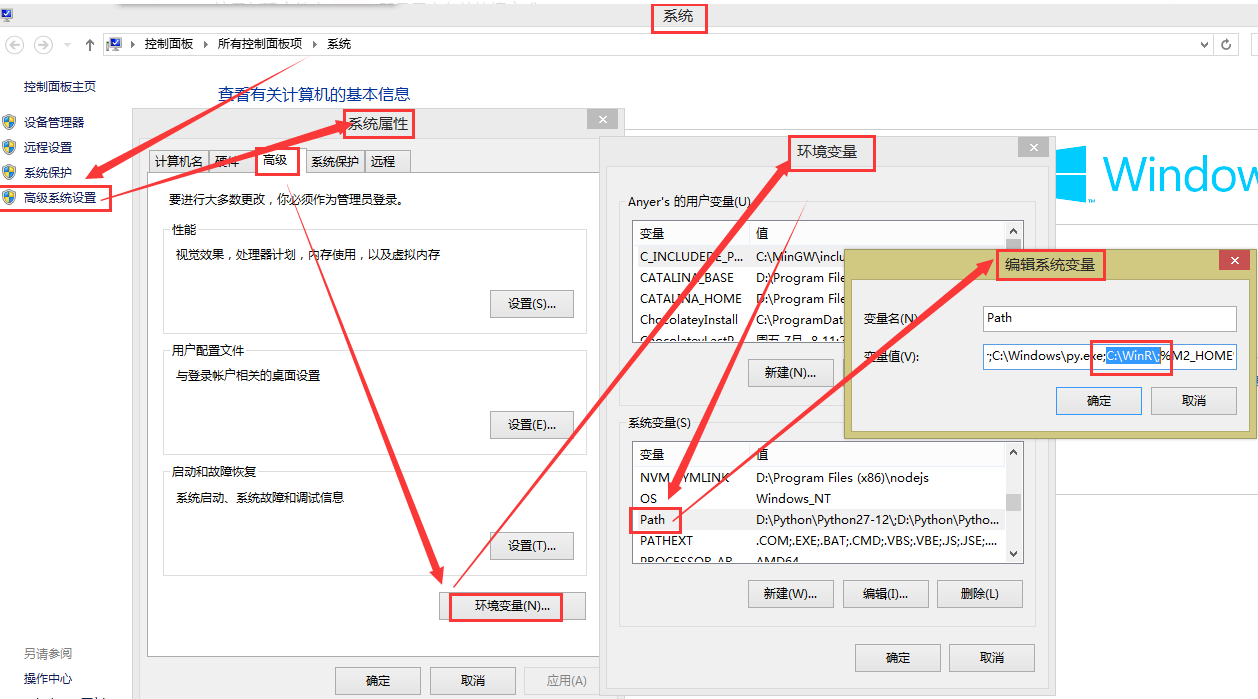This screenshot has height=699, width=1258.
Task: Click 取消 in the 系统属性 dialog
Action: pos(473,680)
